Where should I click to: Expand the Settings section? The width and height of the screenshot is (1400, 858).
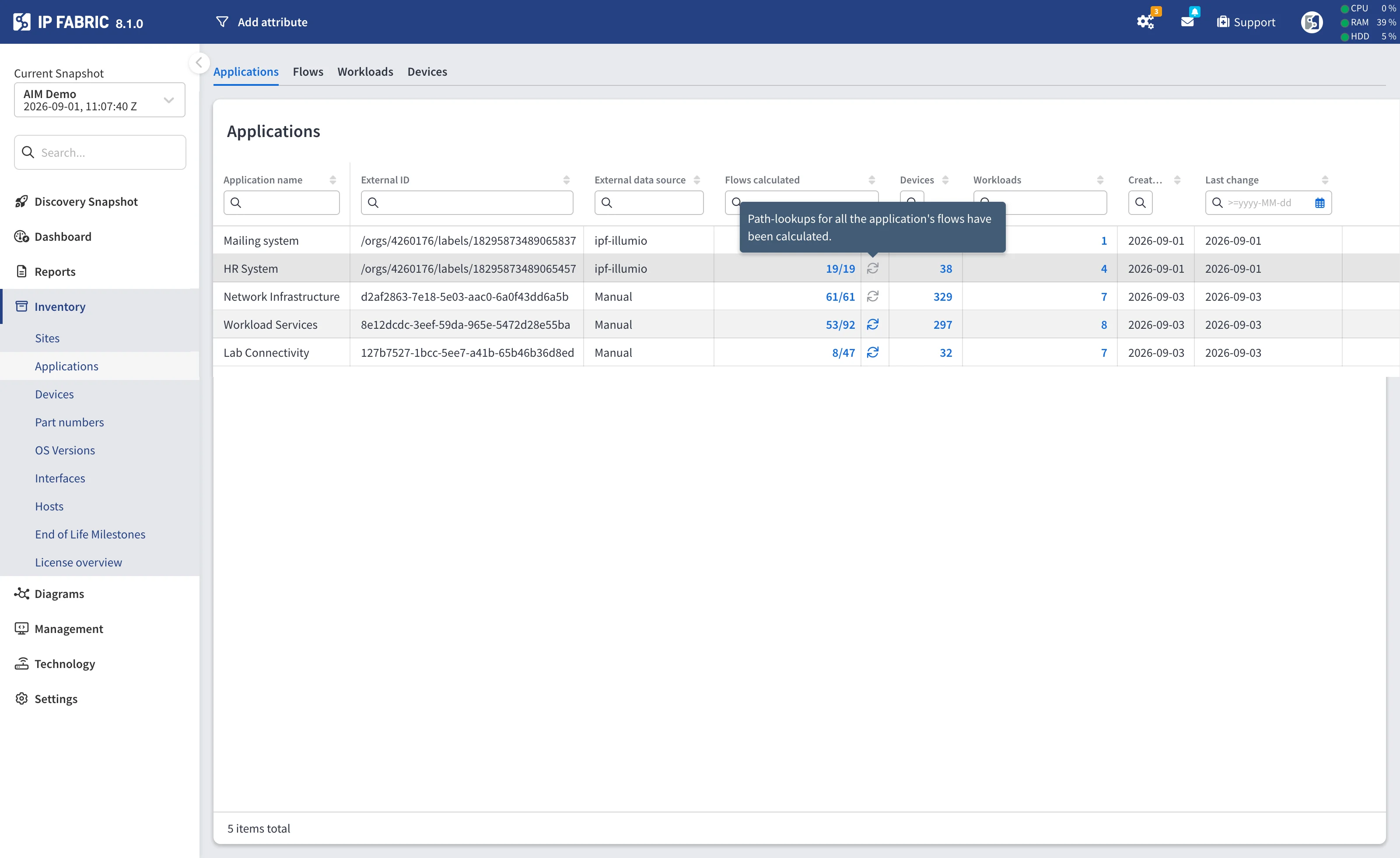pyautogui.click(x=56, y=699)
